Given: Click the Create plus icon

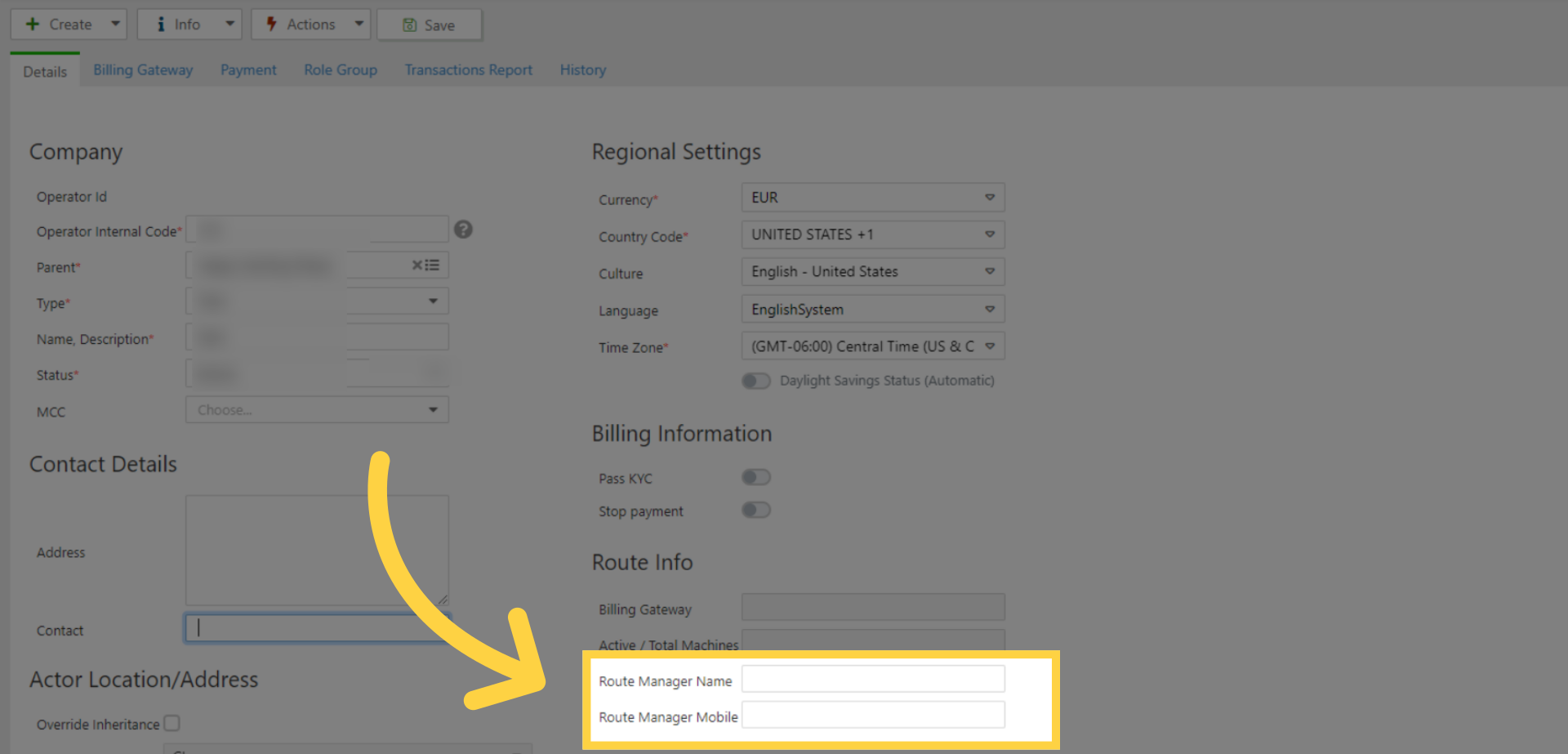Looking at the screenshot, I should click(x=33, y=25).
